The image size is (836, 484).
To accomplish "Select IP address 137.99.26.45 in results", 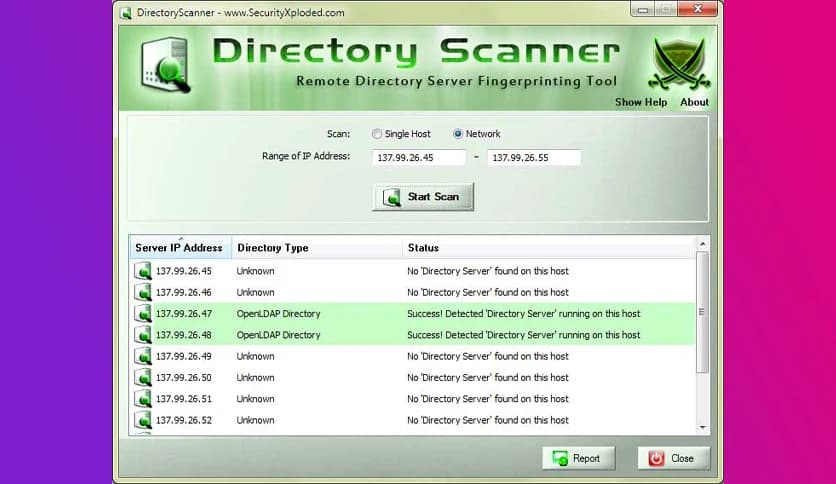I will tap(183, 271).
